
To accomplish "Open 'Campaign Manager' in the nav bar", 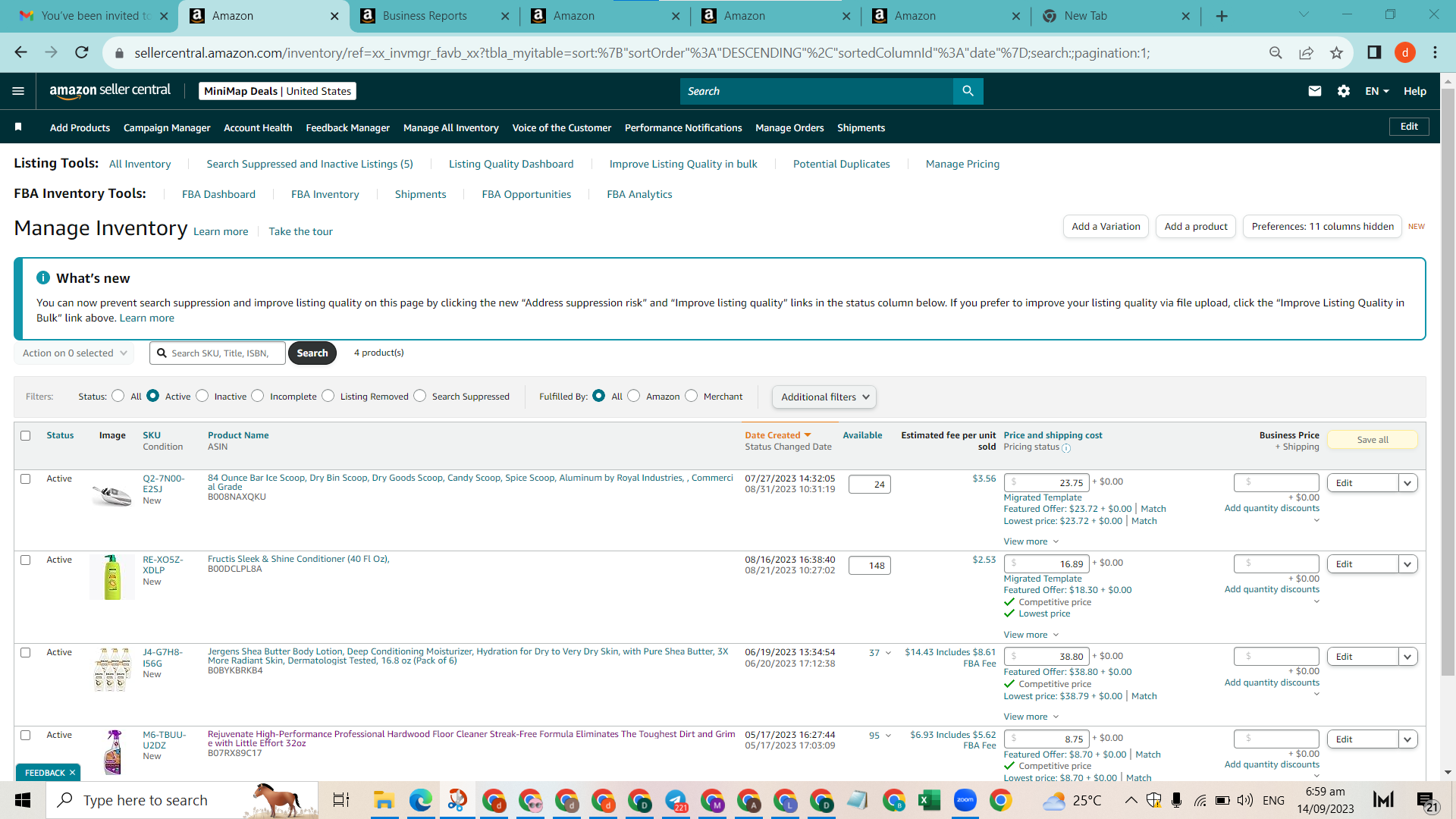I will pos(167,127).
